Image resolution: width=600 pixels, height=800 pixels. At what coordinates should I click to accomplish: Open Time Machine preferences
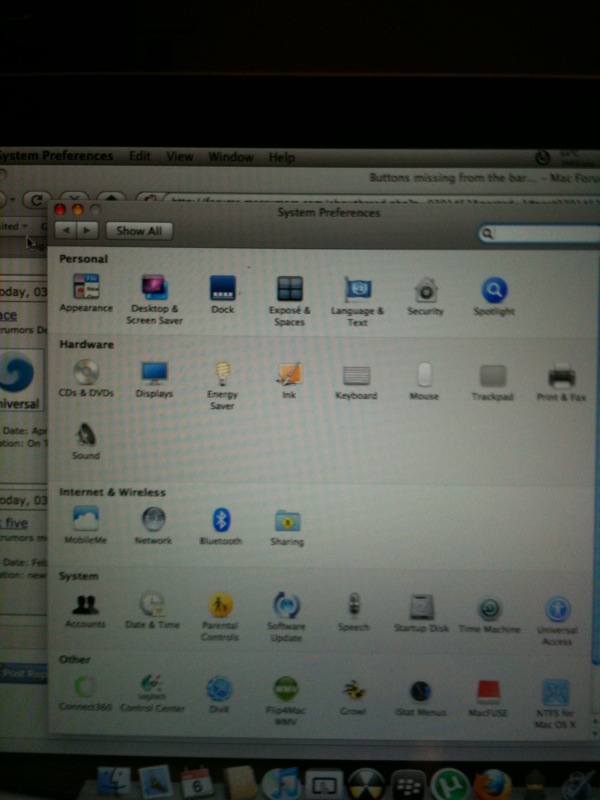[x=489, y=615]
